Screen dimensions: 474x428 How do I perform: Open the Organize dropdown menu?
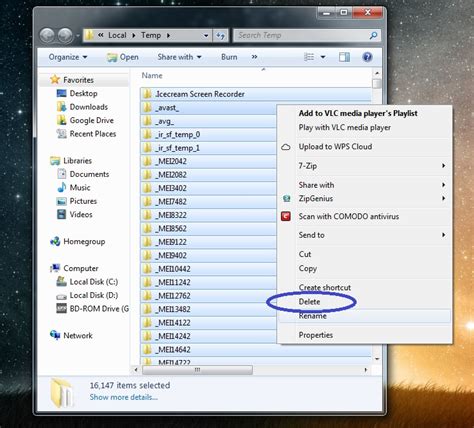pos(68,57)
